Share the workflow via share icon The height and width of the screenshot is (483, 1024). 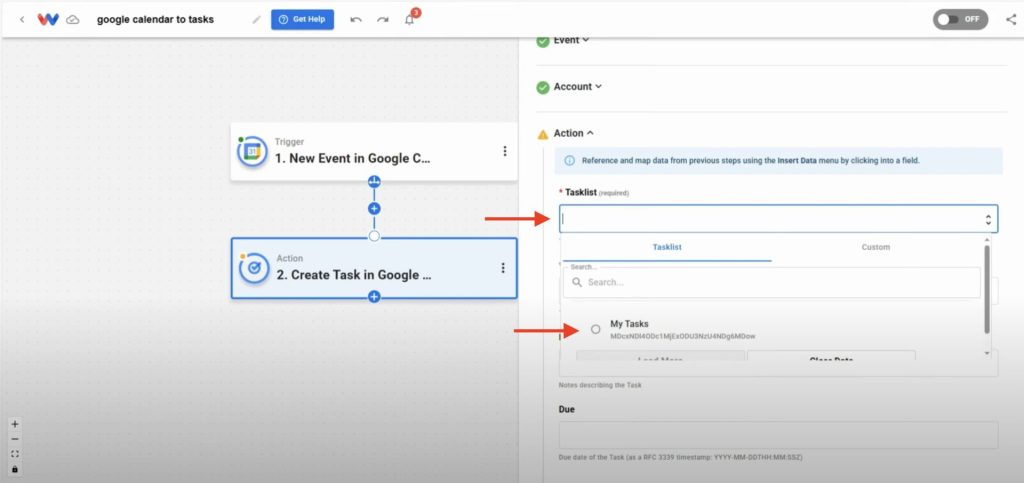click(x=1011, y=20)
